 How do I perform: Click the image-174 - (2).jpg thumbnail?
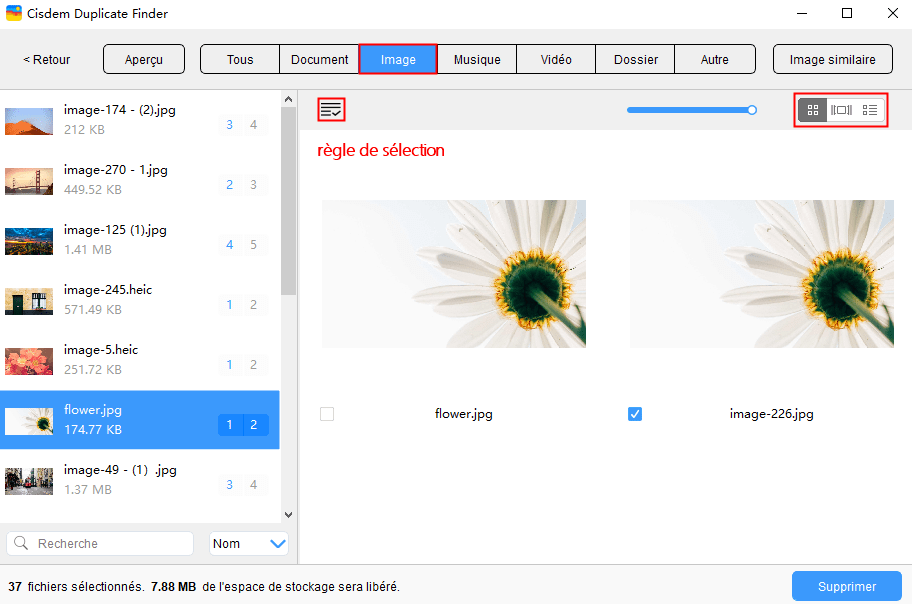click(x=29, y=120)
